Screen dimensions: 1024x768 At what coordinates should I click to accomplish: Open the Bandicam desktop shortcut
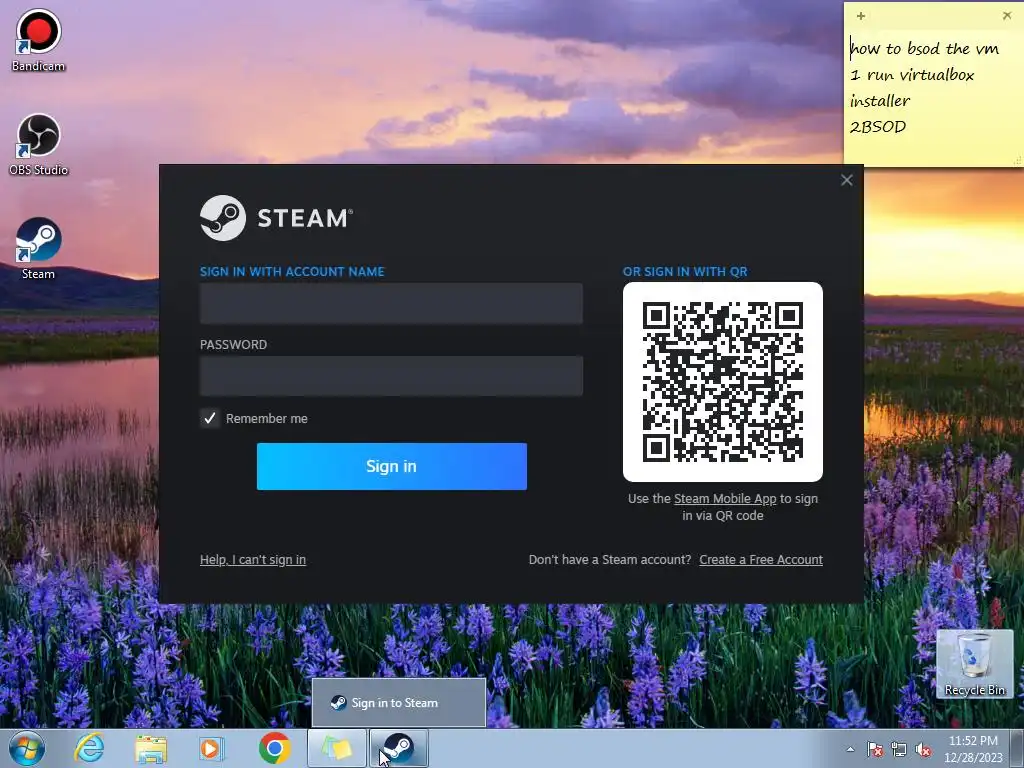(x=38, y=39)
